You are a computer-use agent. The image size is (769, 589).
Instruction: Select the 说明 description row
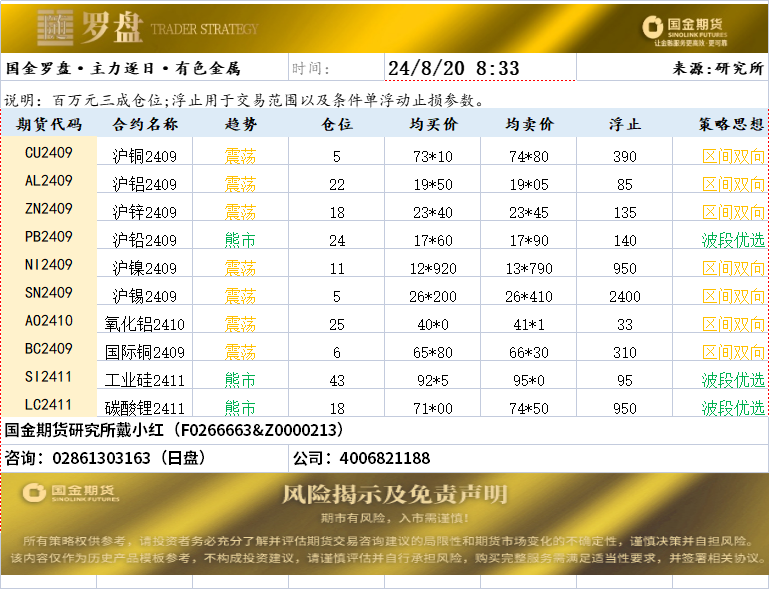tap(384, 95)
